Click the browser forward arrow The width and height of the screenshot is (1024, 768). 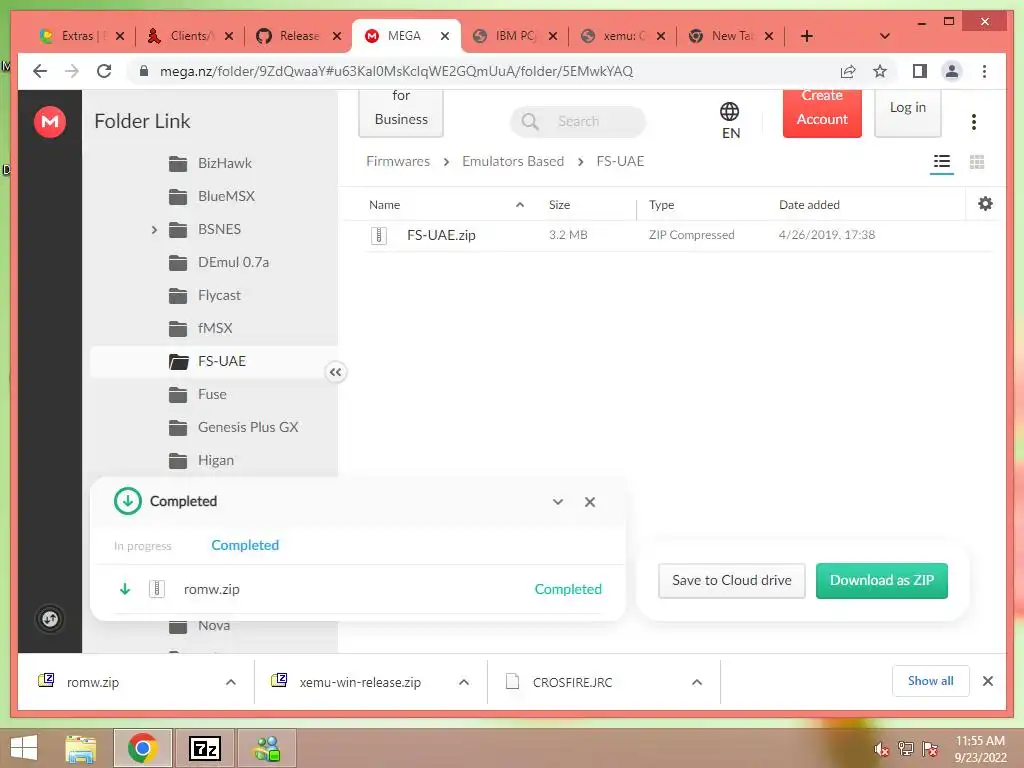72,71
